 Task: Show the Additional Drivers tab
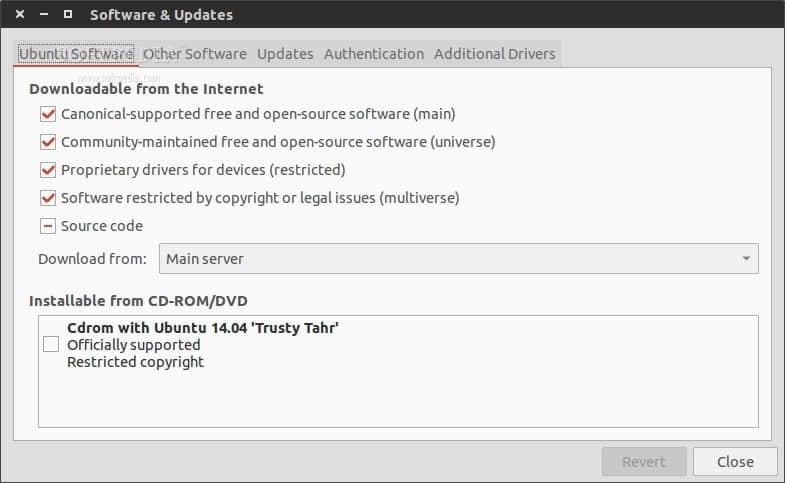pos(494,54)
